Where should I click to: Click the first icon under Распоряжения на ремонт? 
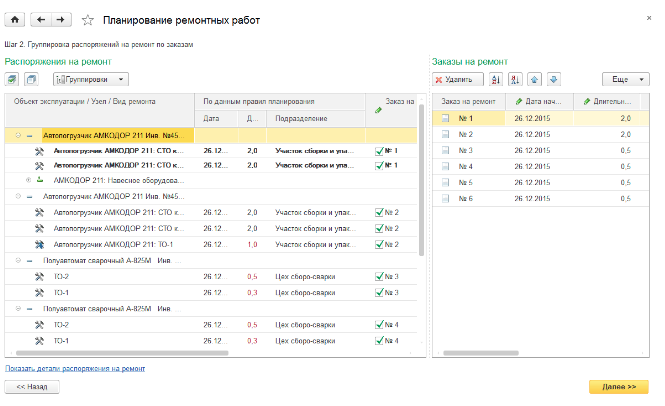click(12, 79)
